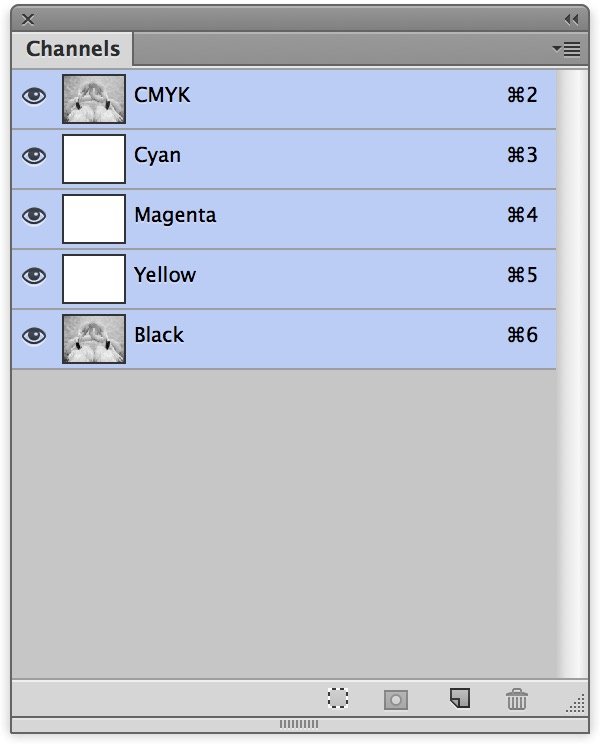Screen dimensions: 600x748
Task: Hide the Magenta channel
Action: point(34,216)
